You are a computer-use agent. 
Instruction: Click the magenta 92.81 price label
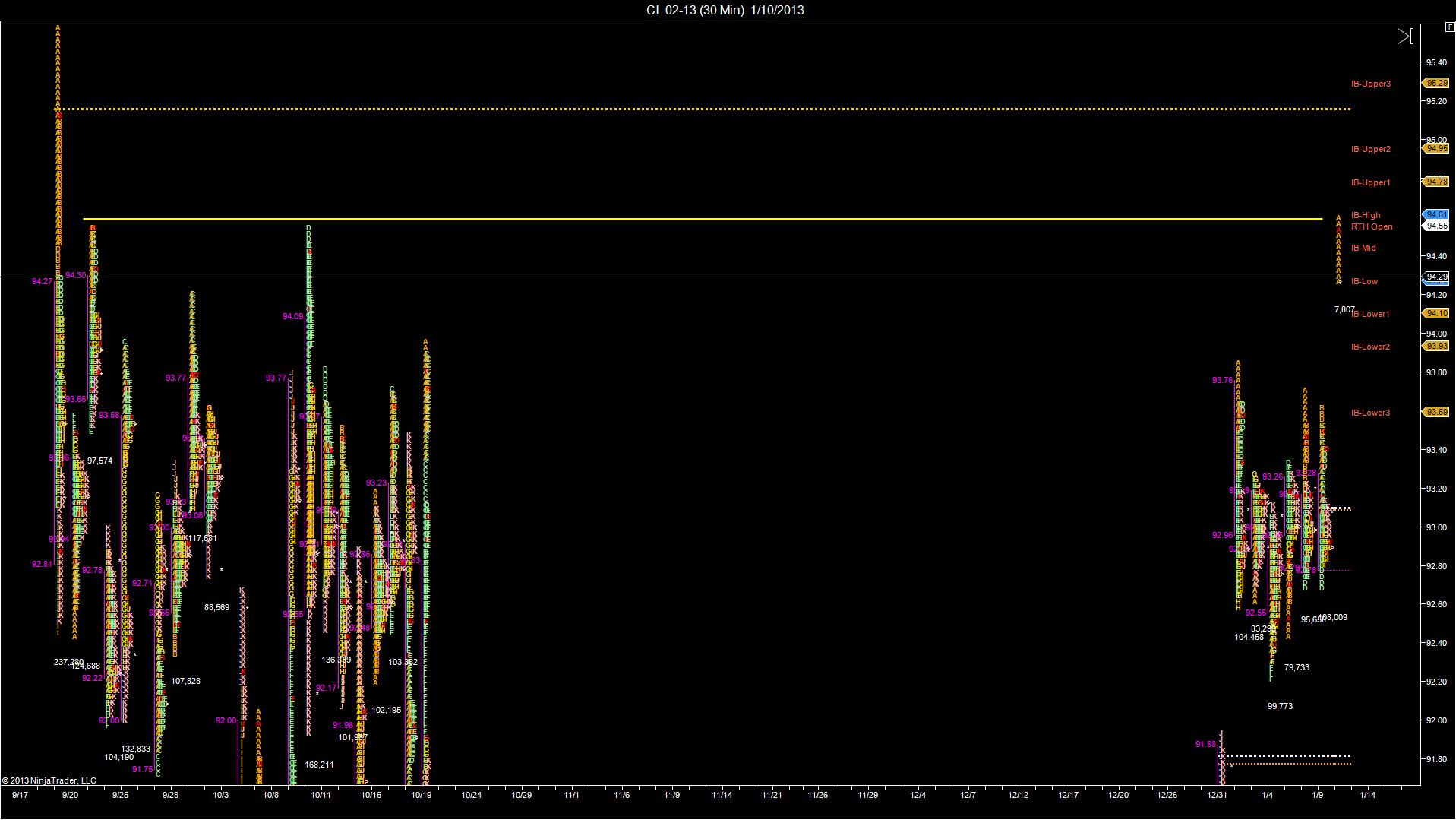tap(43, 564)
